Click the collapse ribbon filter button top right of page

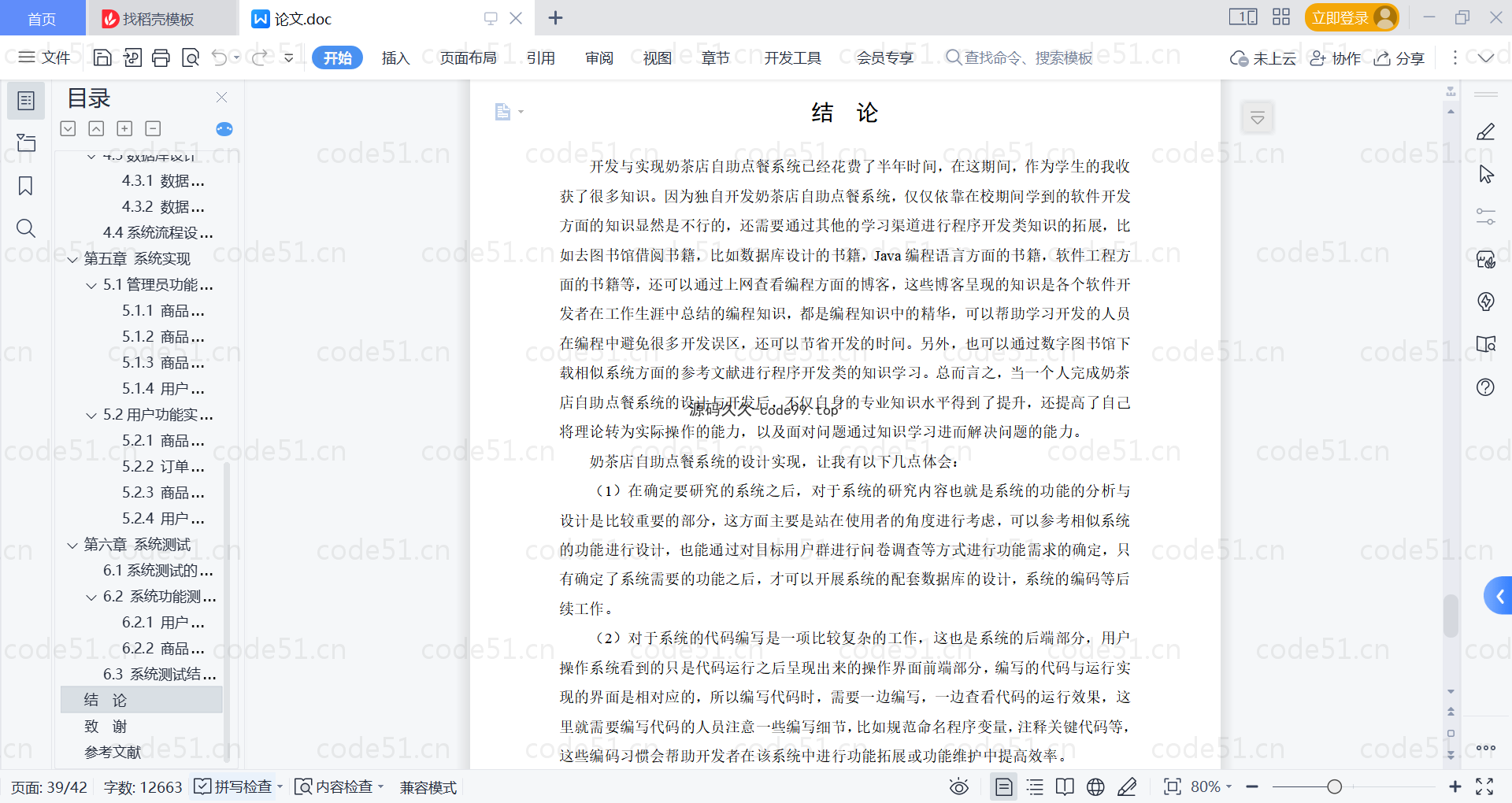[x=1258, y=118]
